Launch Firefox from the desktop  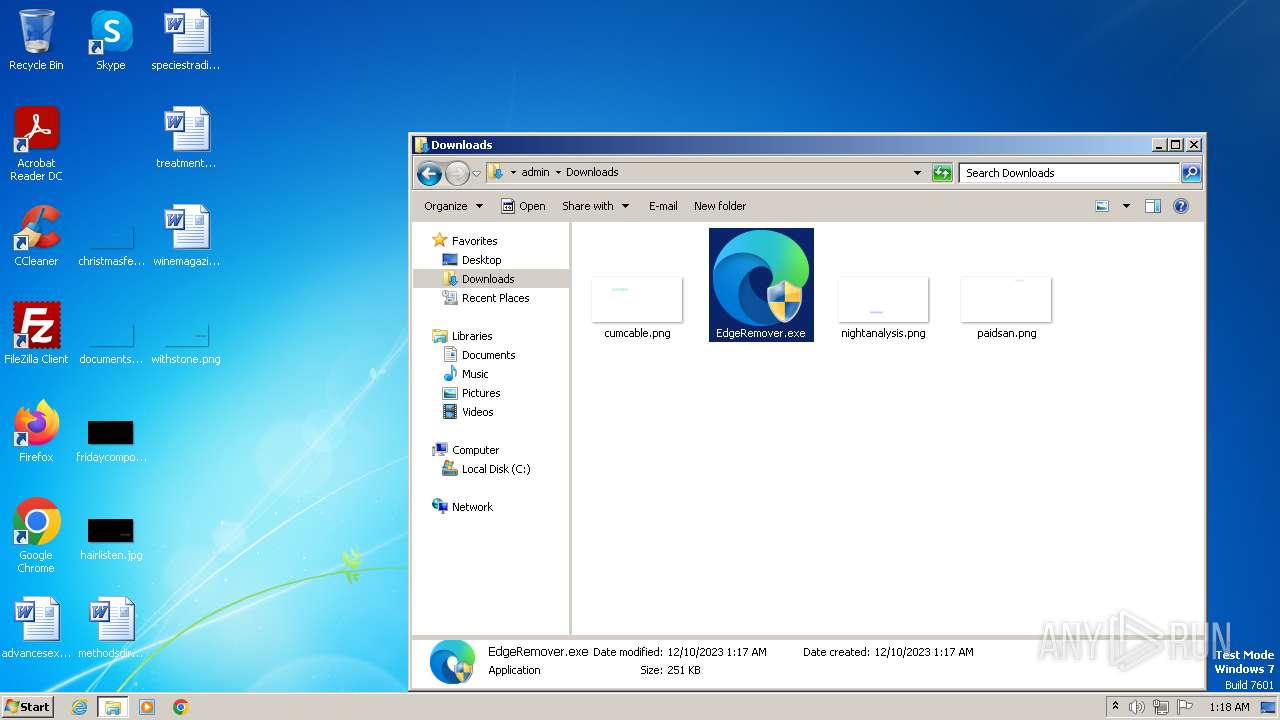(x=36, y=432)
